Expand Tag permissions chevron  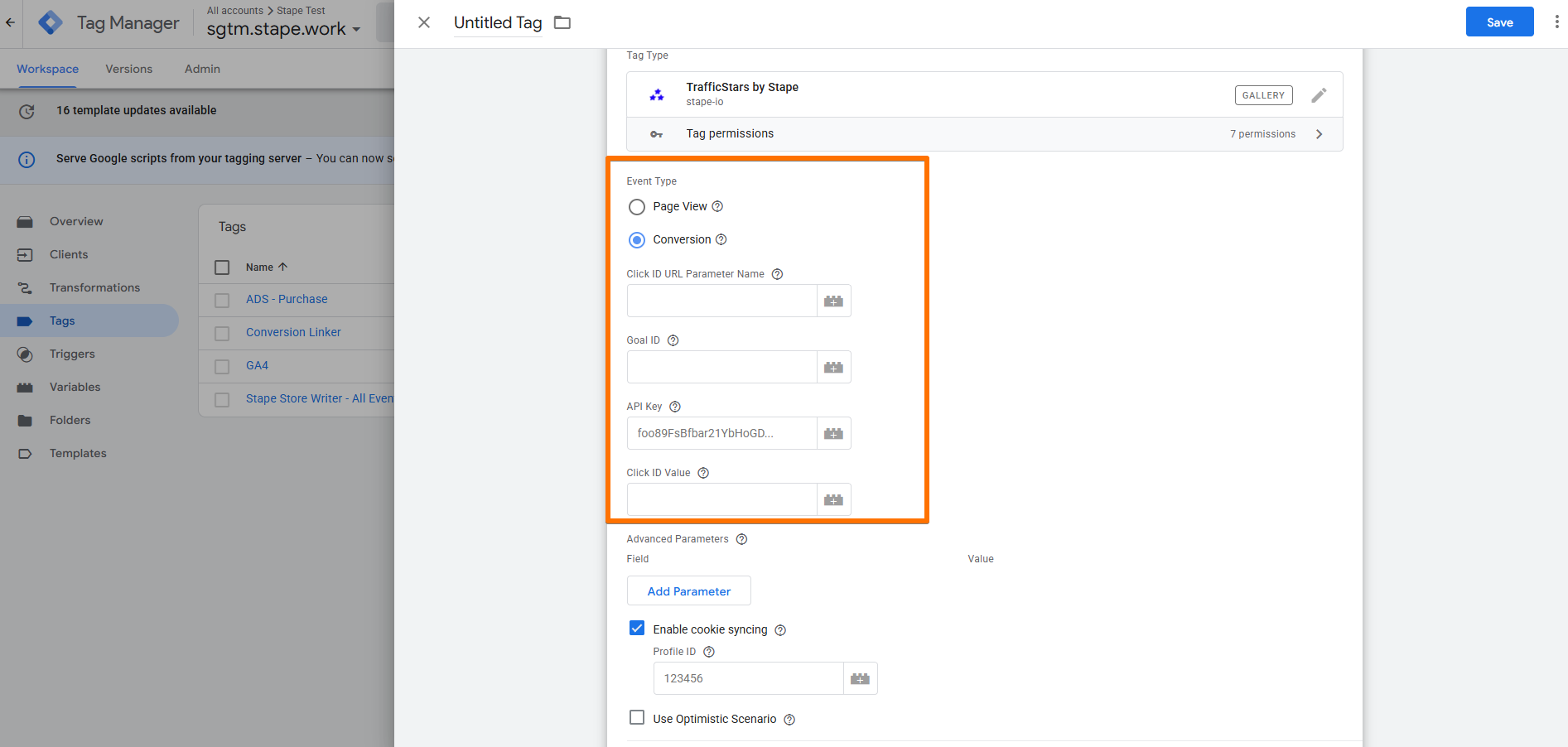1319,134
